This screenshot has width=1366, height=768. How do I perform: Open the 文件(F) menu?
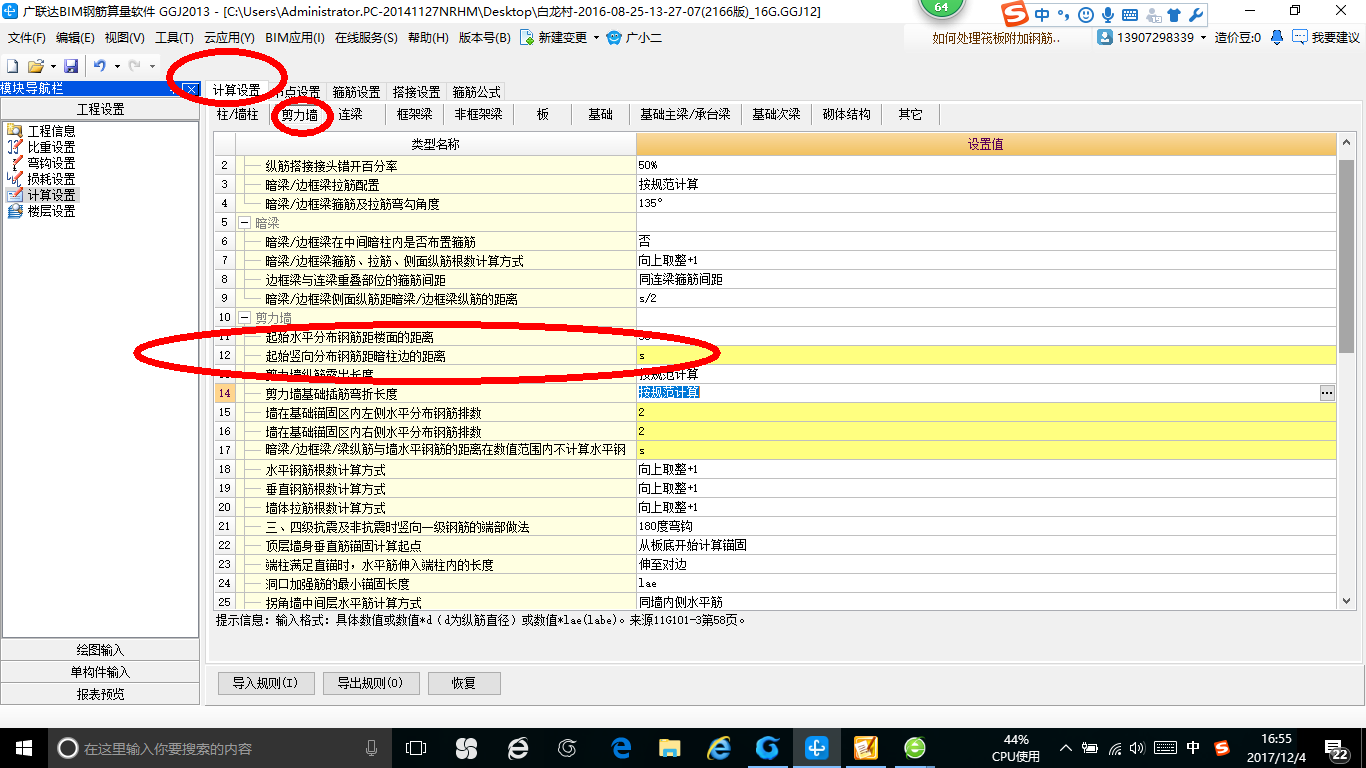pos(27,37)
